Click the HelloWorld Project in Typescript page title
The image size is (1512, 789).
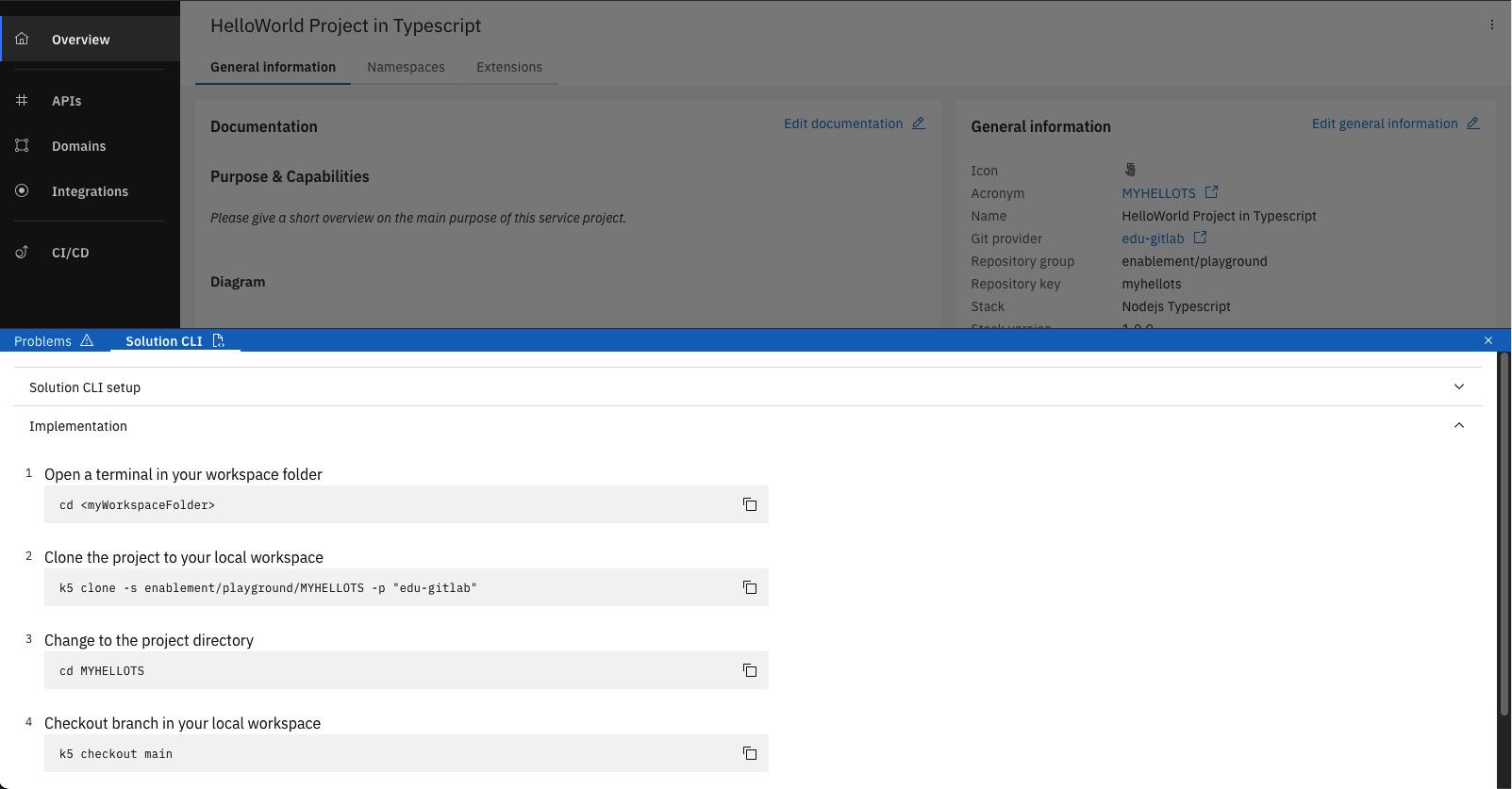(x=345, y=25)
